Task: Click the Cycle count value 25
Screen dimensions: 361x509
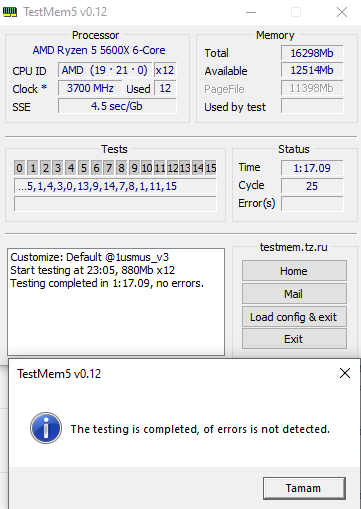Action: (312, 186)
